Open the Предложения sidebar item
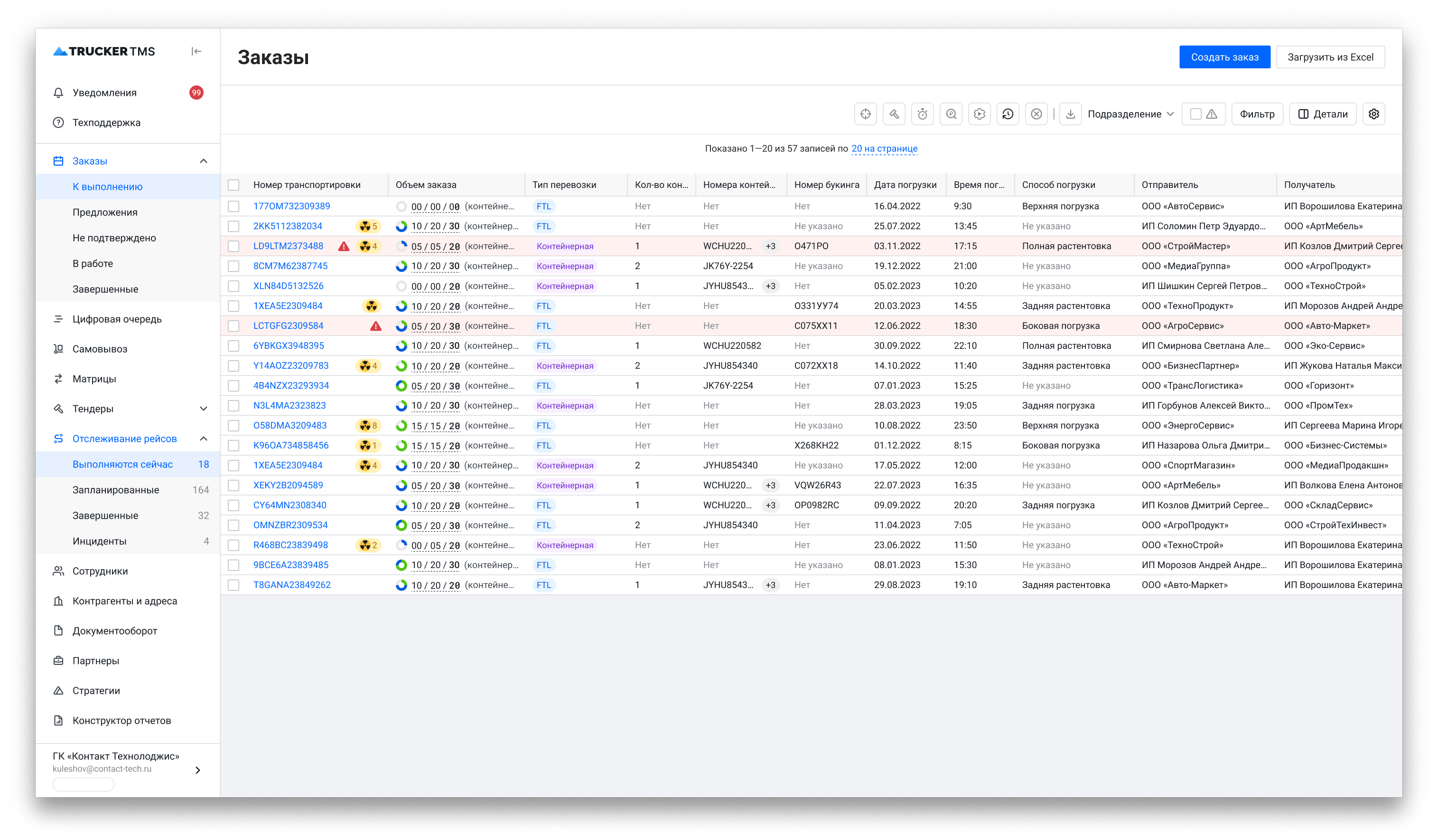 (105, 212)
